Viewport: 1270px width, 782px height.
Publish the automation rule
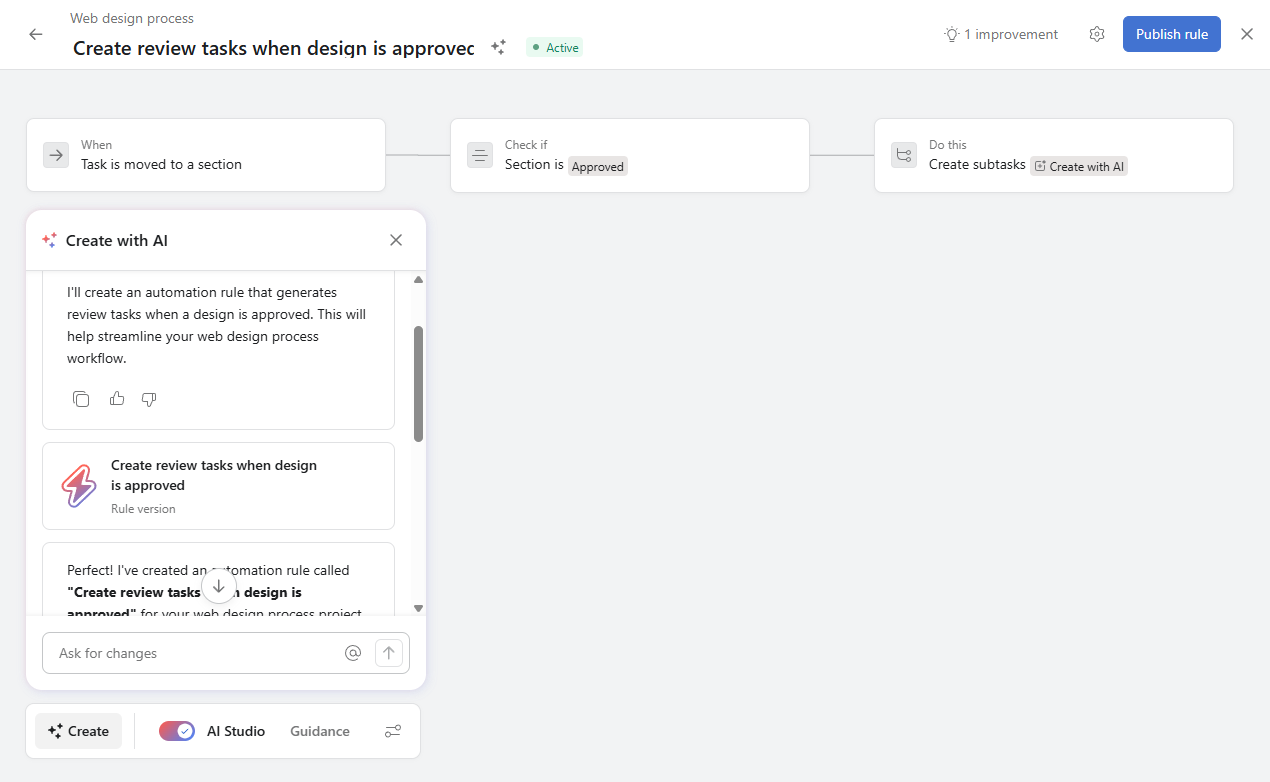pos(1171,33)
